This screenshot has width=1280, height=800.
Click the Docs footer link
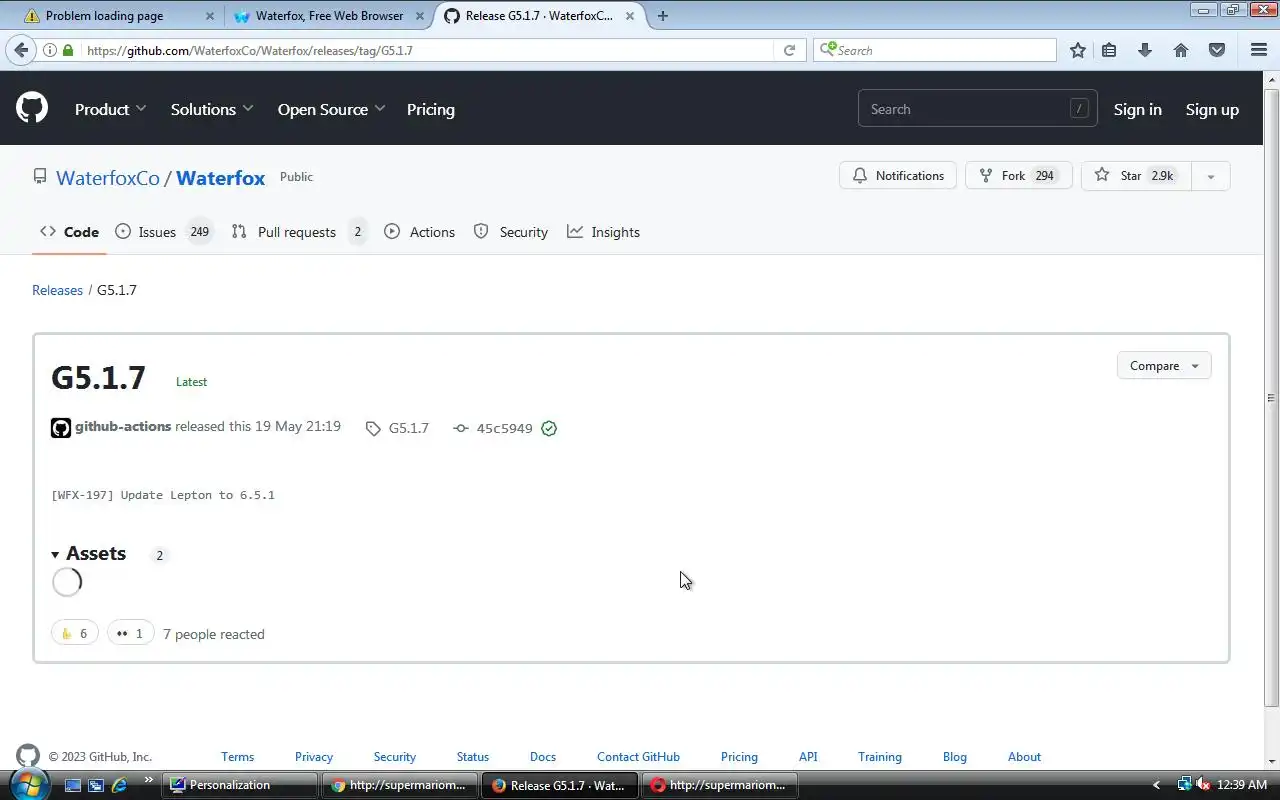[543, 757]
